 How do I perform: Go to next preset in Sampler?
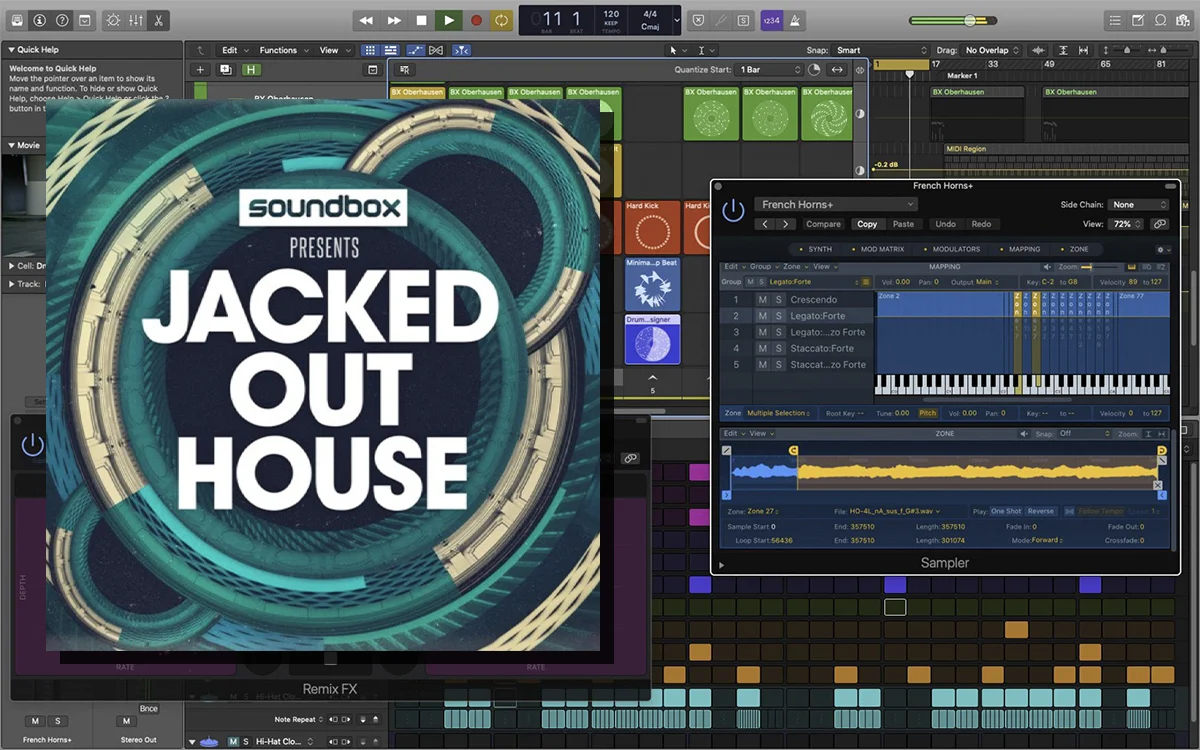pos(787,224)
